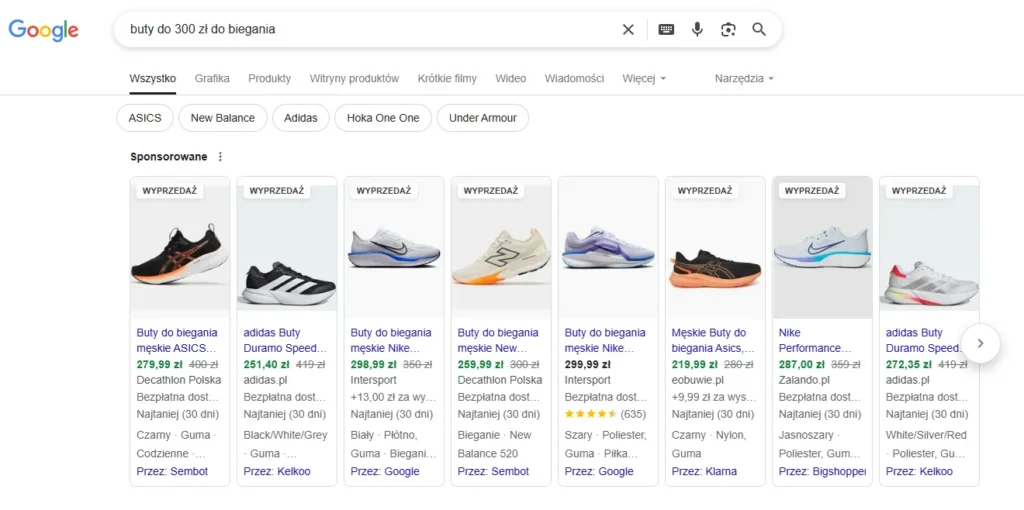Switch to the Produkty tab
This screenshot has height=510, width=1024.
coord(269,78)
